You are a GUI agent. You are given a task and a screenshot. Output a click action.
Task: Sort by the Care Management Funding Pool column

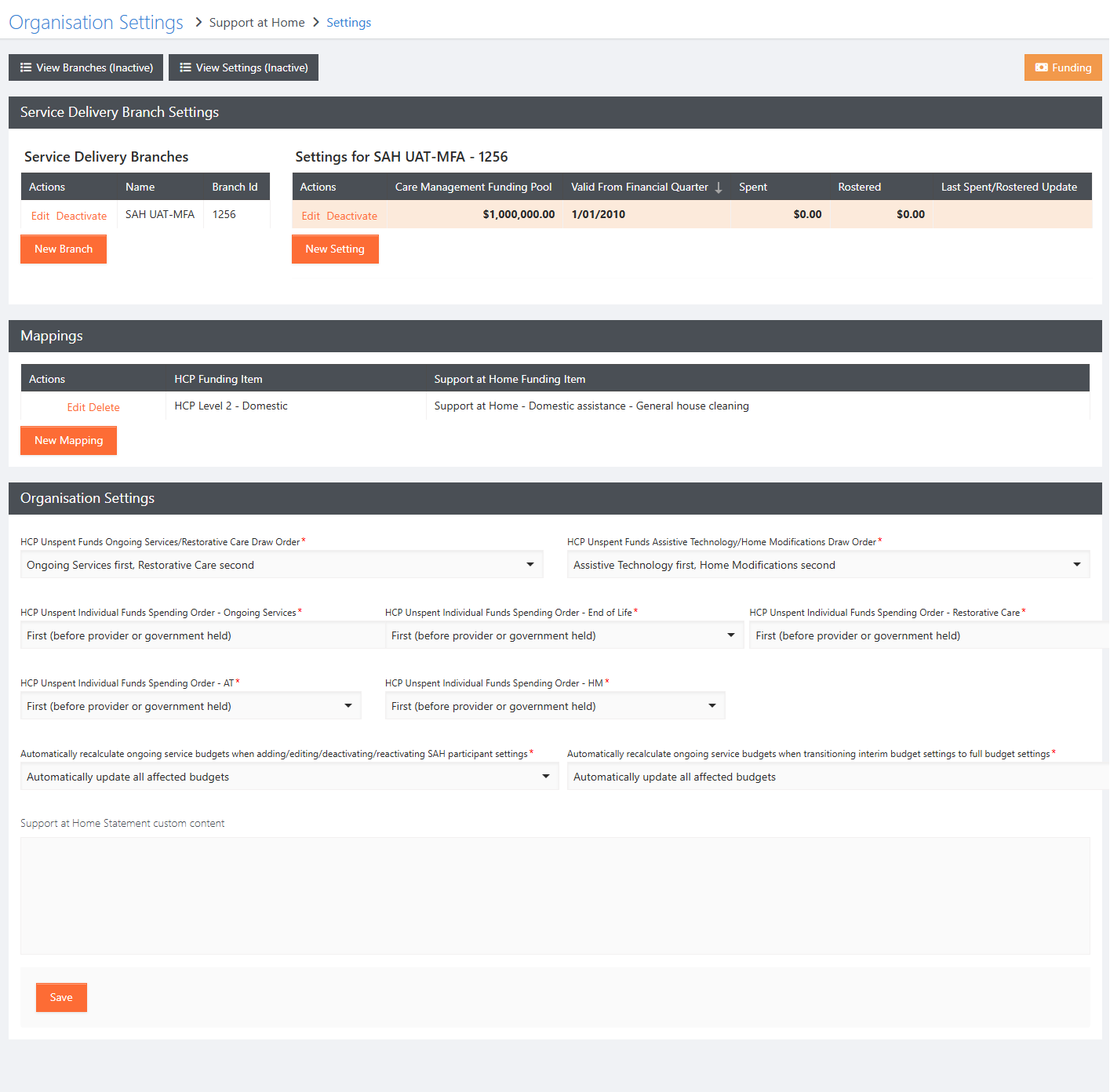click(x=473, y=187)
